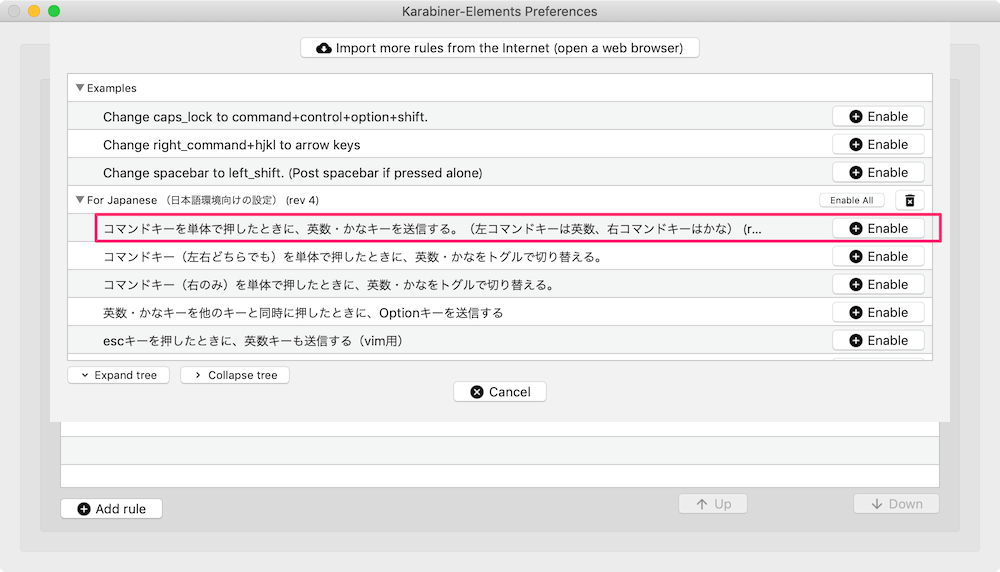The height and width of the screenshot is (572, 1000).
Task: Select the text 'Change right_command+hjkl to arrow keys'
Action: click(232, 145)
